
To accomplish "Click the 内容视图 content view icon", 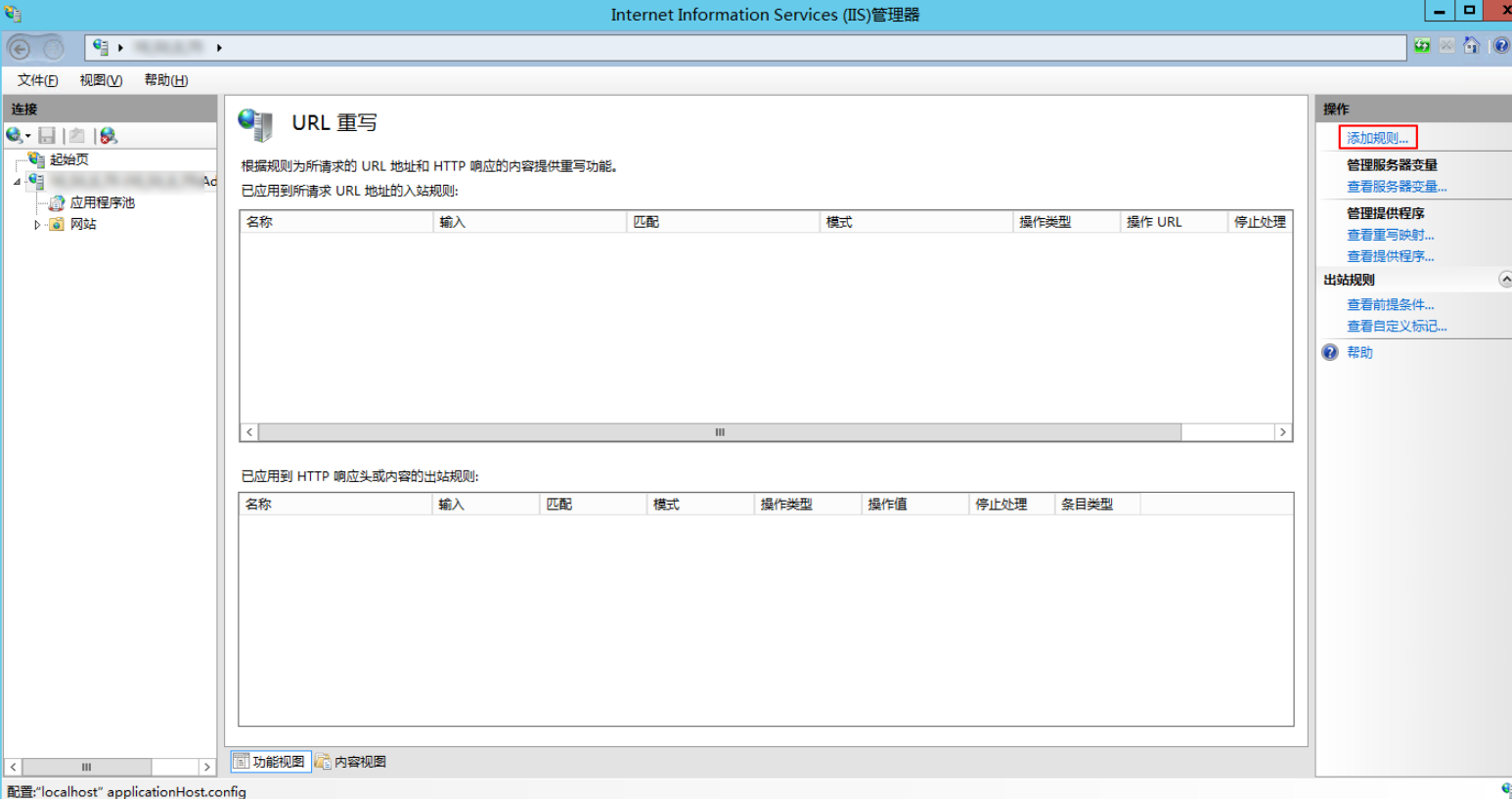I will point(323,761).
